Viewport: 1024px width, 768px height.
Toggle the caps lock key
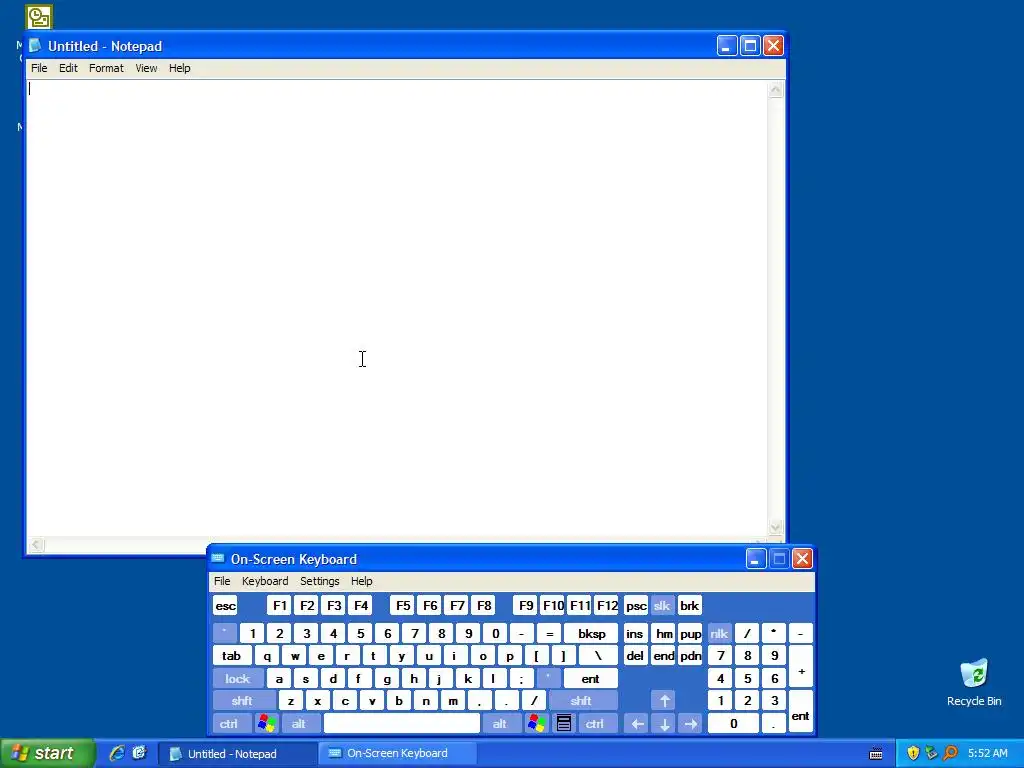tap(238, 679)
